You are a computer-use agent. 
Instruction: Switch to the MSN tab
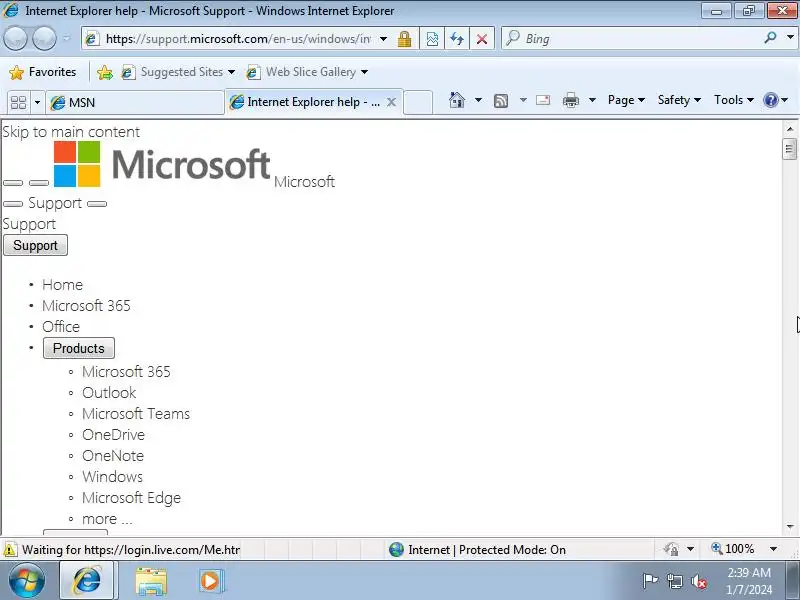135,103
